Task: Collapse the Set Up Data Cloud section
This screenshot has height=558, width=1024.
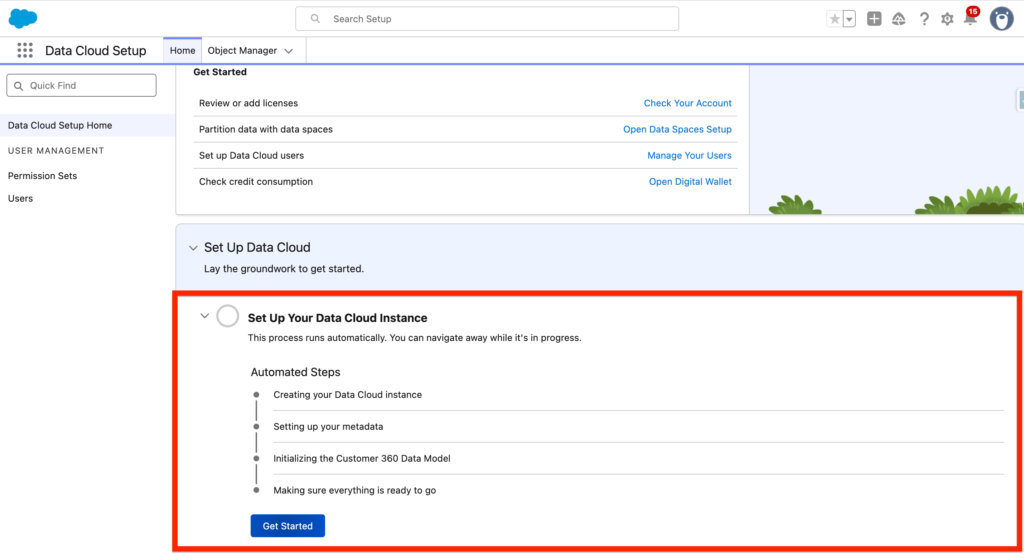Action: pos(192,248)
